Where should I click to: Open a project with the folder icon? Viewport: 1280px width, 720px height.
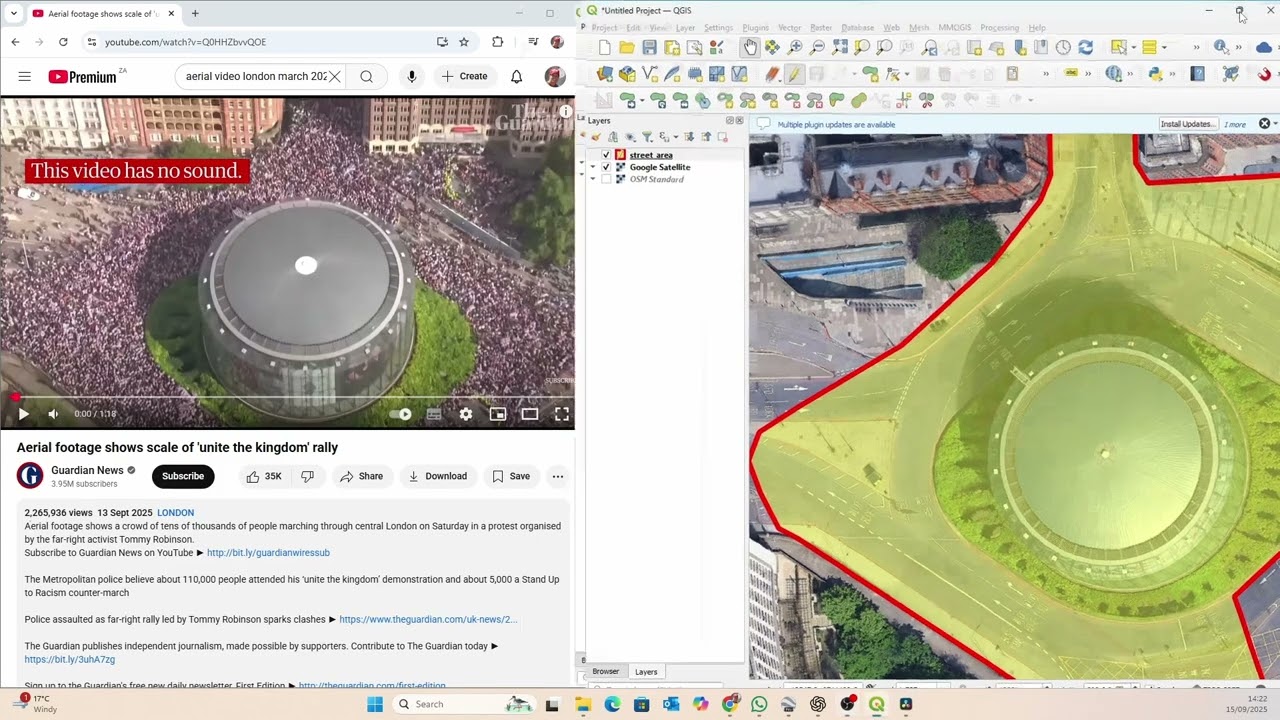pyautogui.click(x=627, y=47)
